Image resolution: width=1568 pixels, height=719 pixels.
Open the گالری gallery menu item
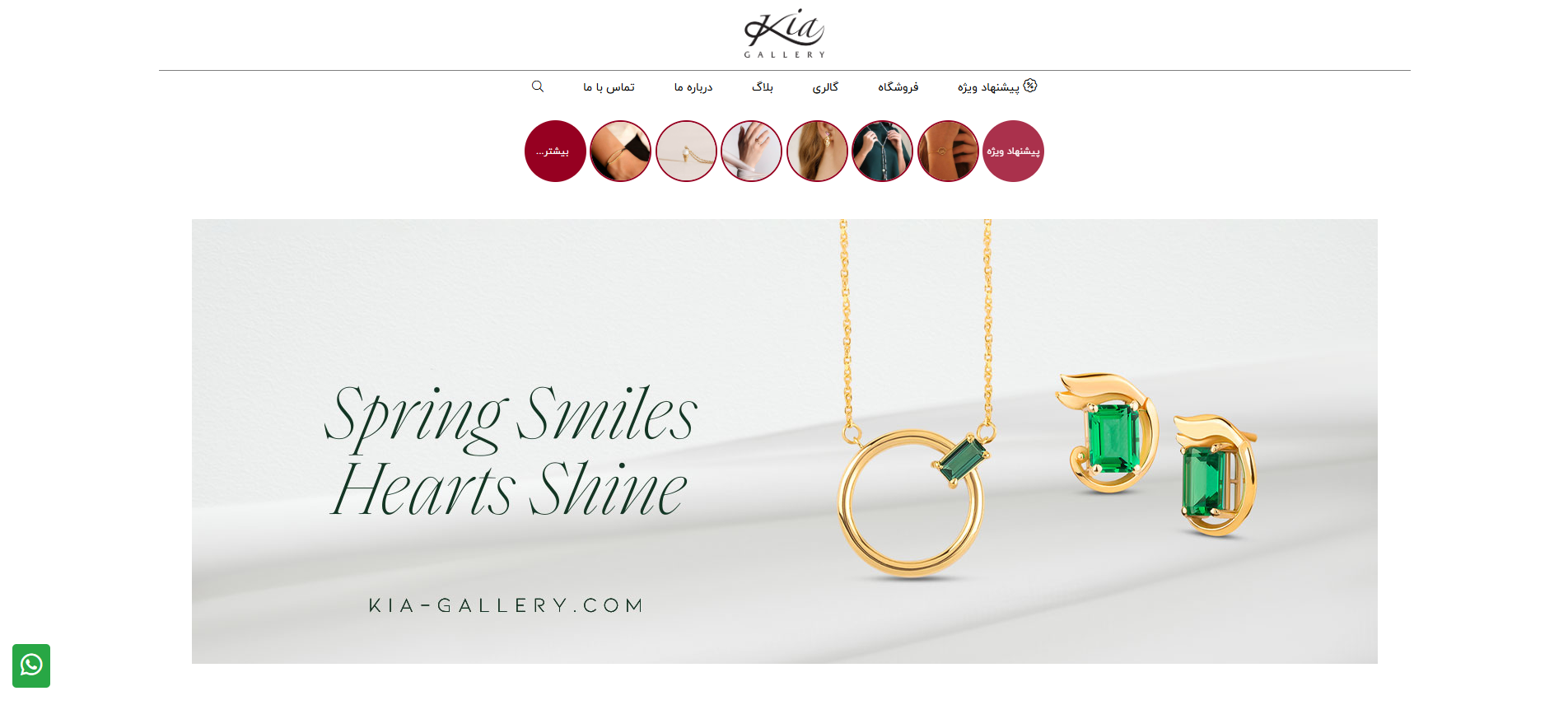pos(825,87)
